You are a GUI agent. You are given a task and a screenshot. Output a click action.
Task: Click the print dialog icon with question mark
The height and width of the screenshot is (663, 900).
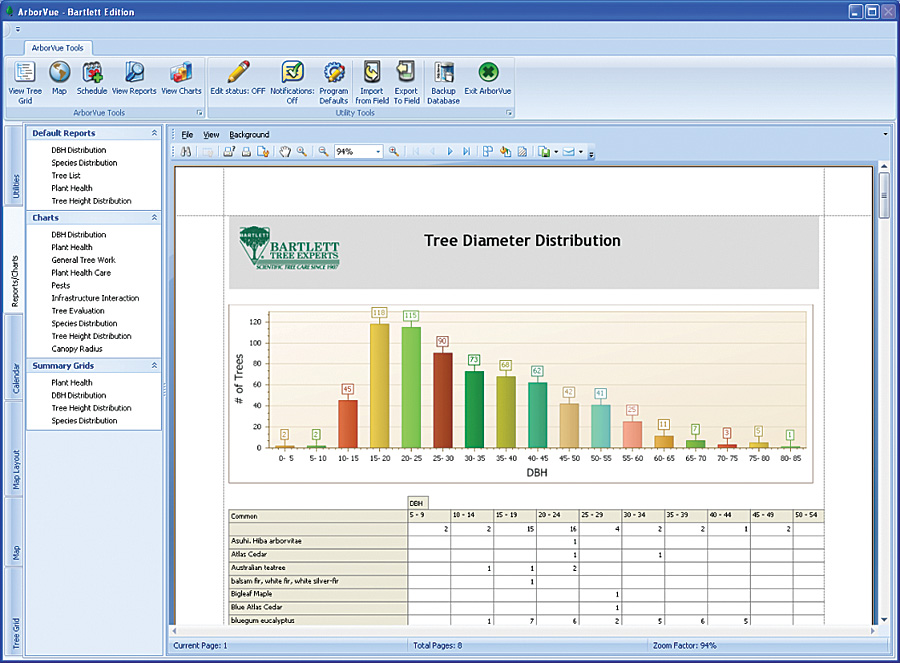pos(229,152)
